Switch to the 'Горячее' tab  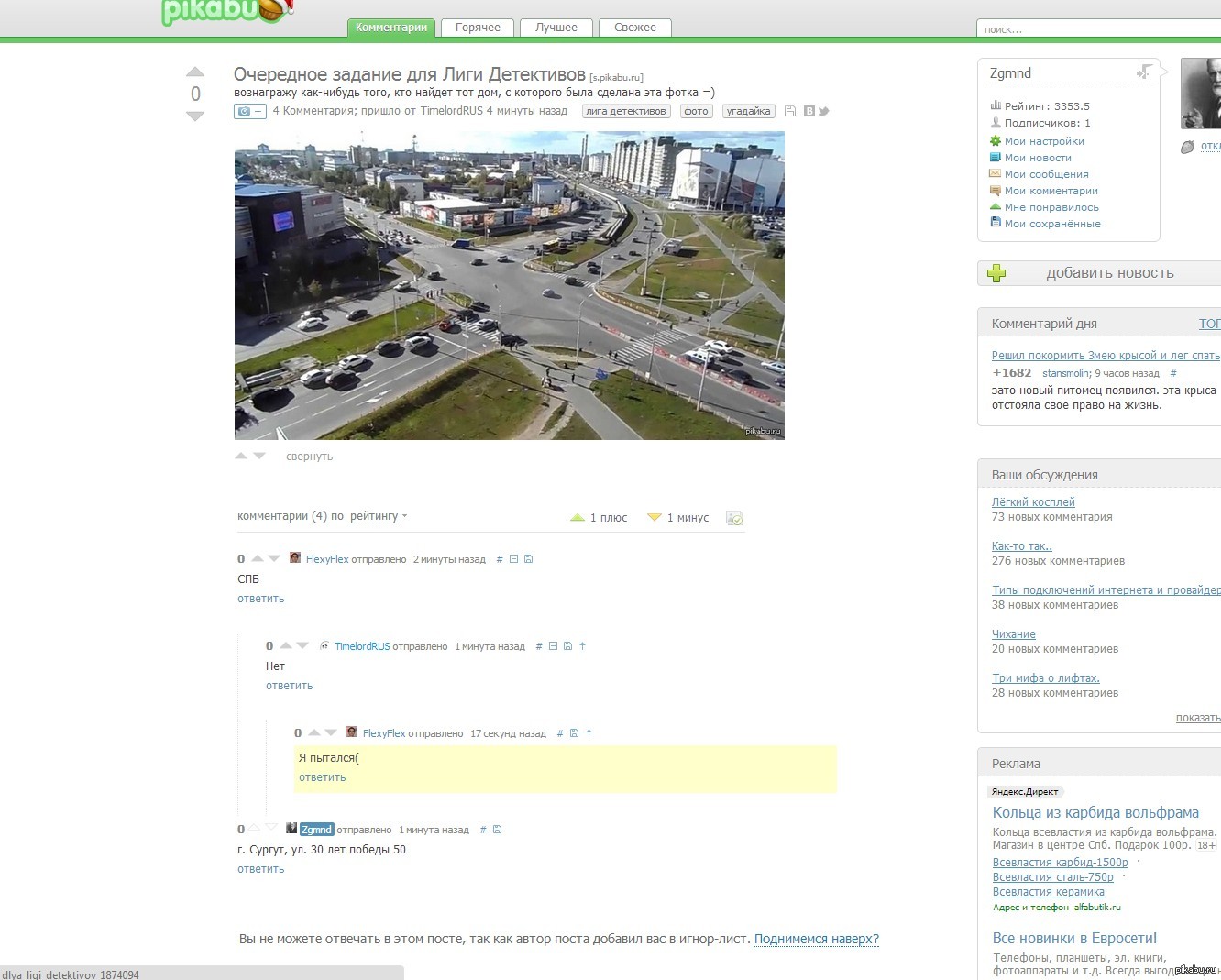[478, 28]
